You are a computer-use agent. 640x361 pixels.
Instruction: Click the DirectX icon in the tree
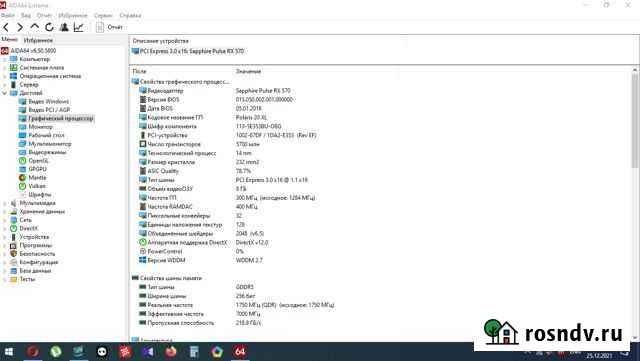(13, 228)
